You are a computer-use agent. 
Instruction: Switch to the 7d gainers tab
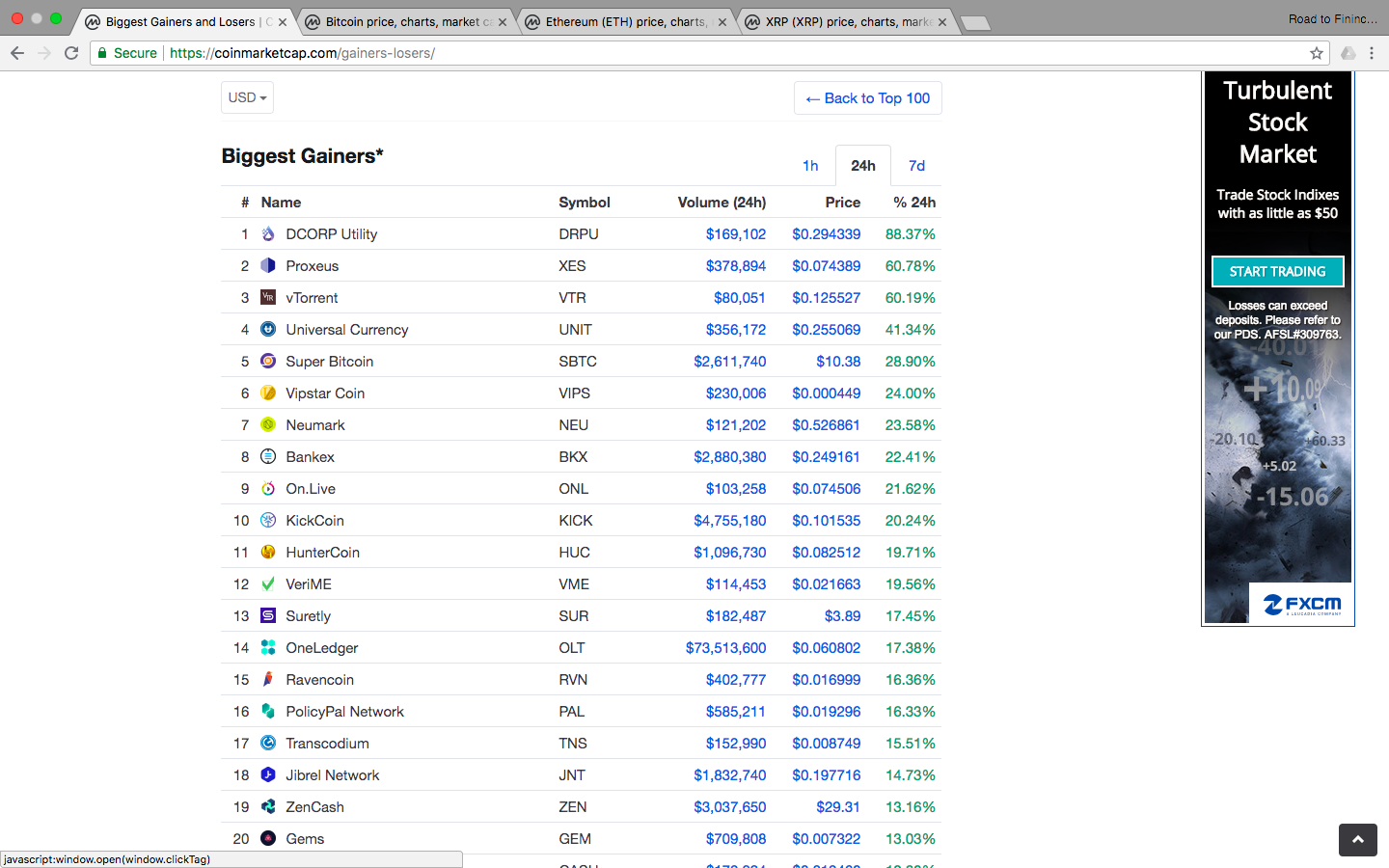tap(916, 166)
